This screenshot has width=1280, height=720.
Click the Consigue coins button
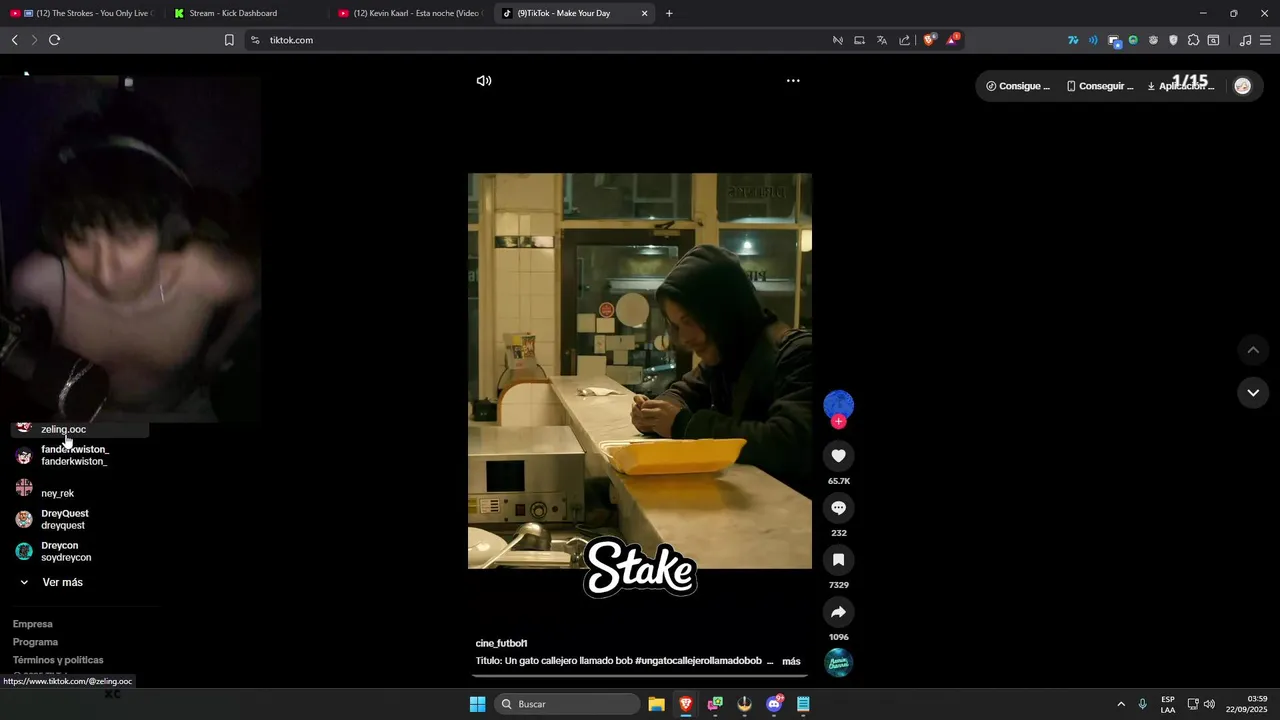pyautogui.click(x=1018, y=86)
